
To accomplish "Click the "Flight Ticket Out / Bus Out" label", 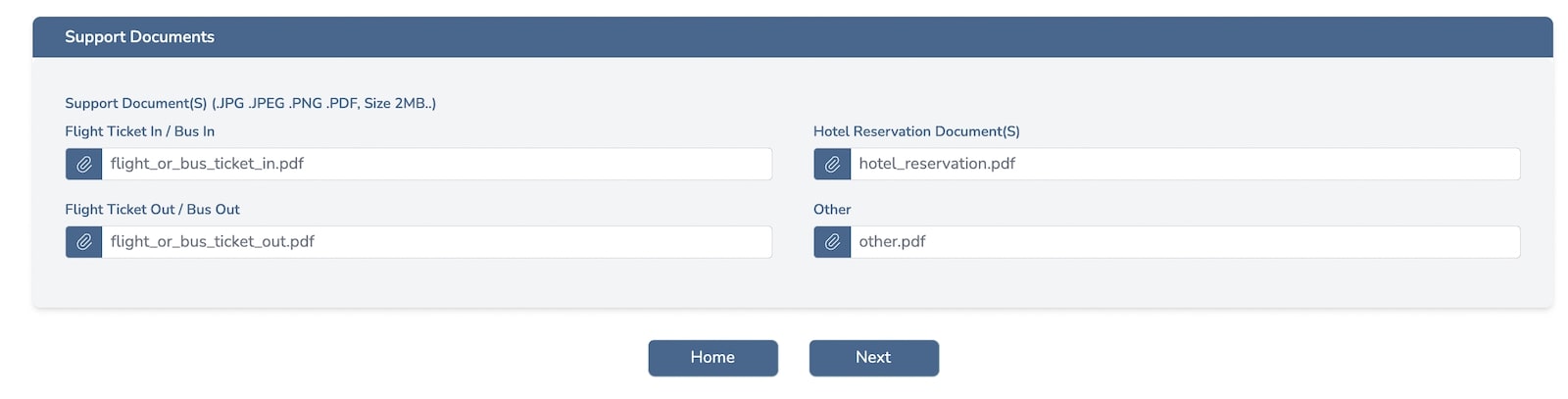I will (x=152, y=210).
